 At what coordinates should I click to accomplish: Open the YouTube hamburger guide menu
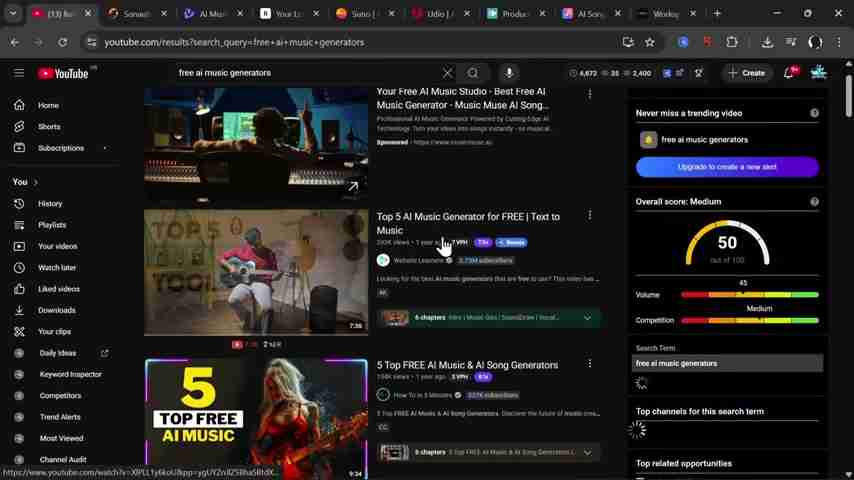pyautogui.click(x=19, y=73)
